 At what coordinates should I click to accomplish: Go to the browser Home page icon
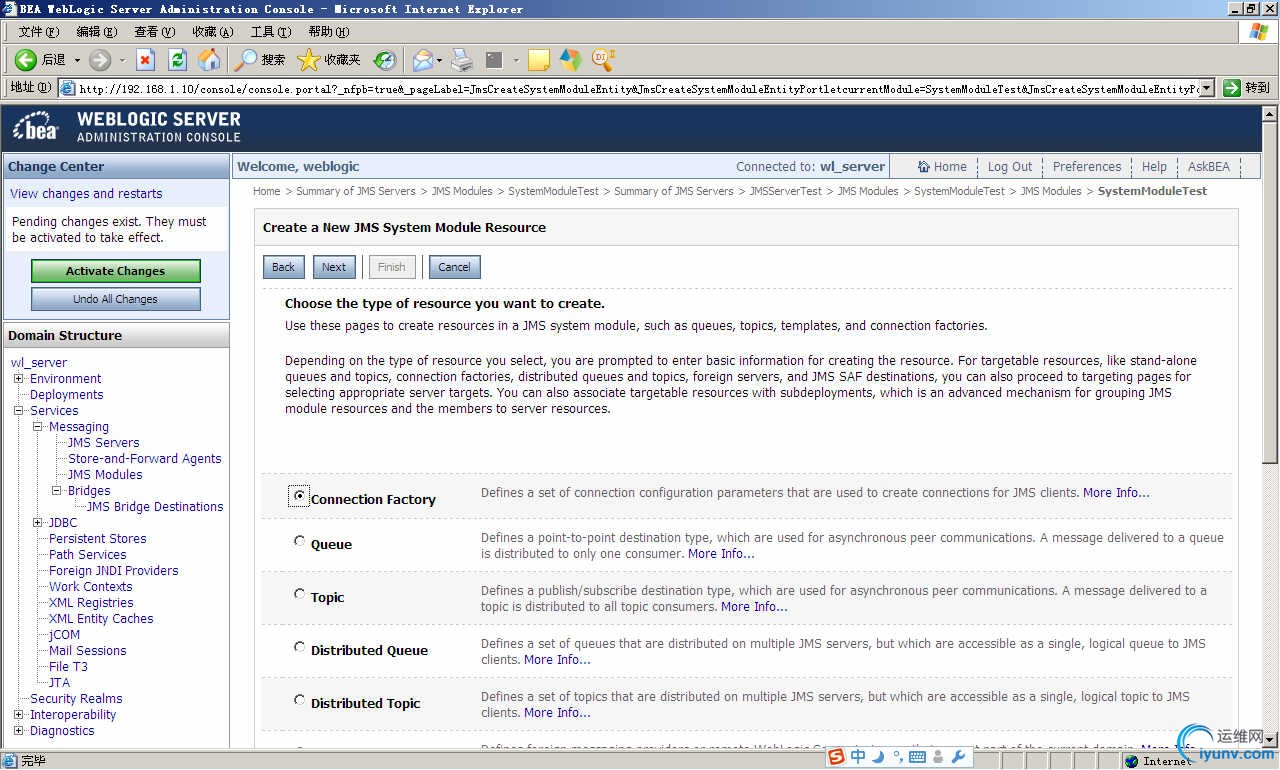point(209,60)
